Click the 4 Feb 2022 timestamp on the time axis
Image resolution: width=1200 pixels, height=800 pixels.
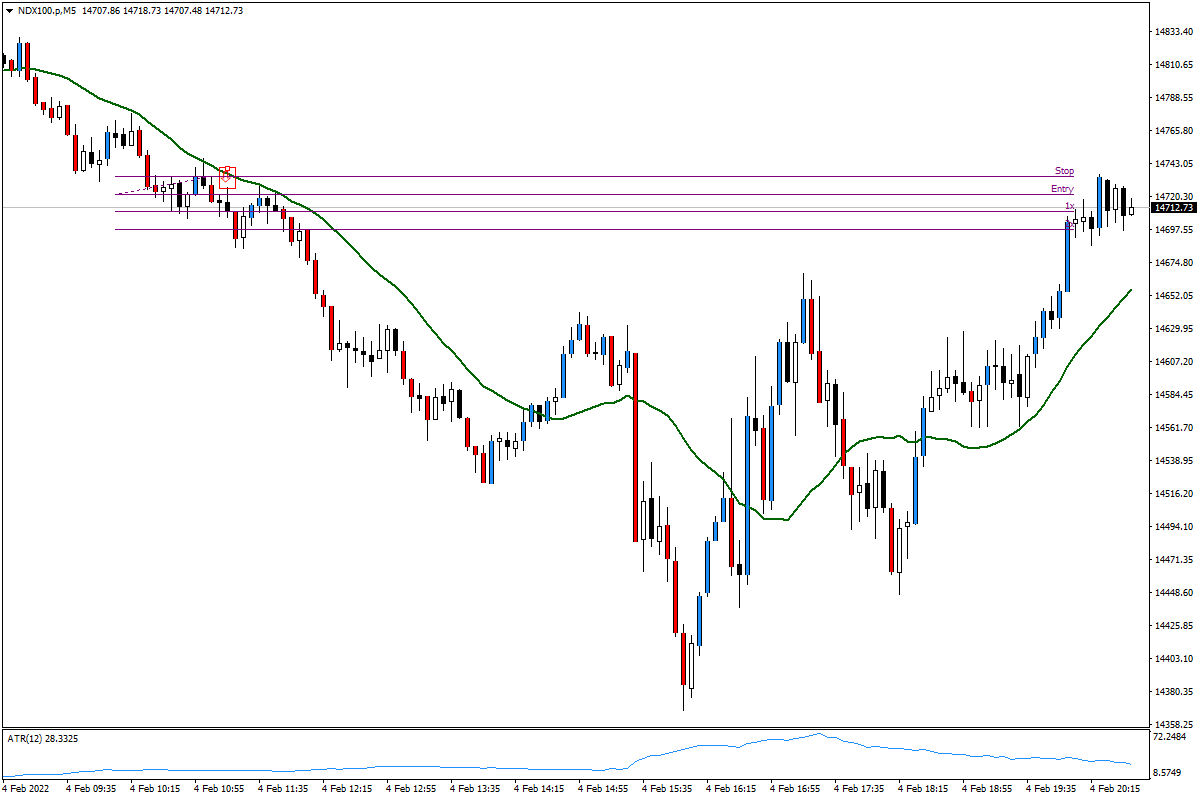tap(25, 788)
